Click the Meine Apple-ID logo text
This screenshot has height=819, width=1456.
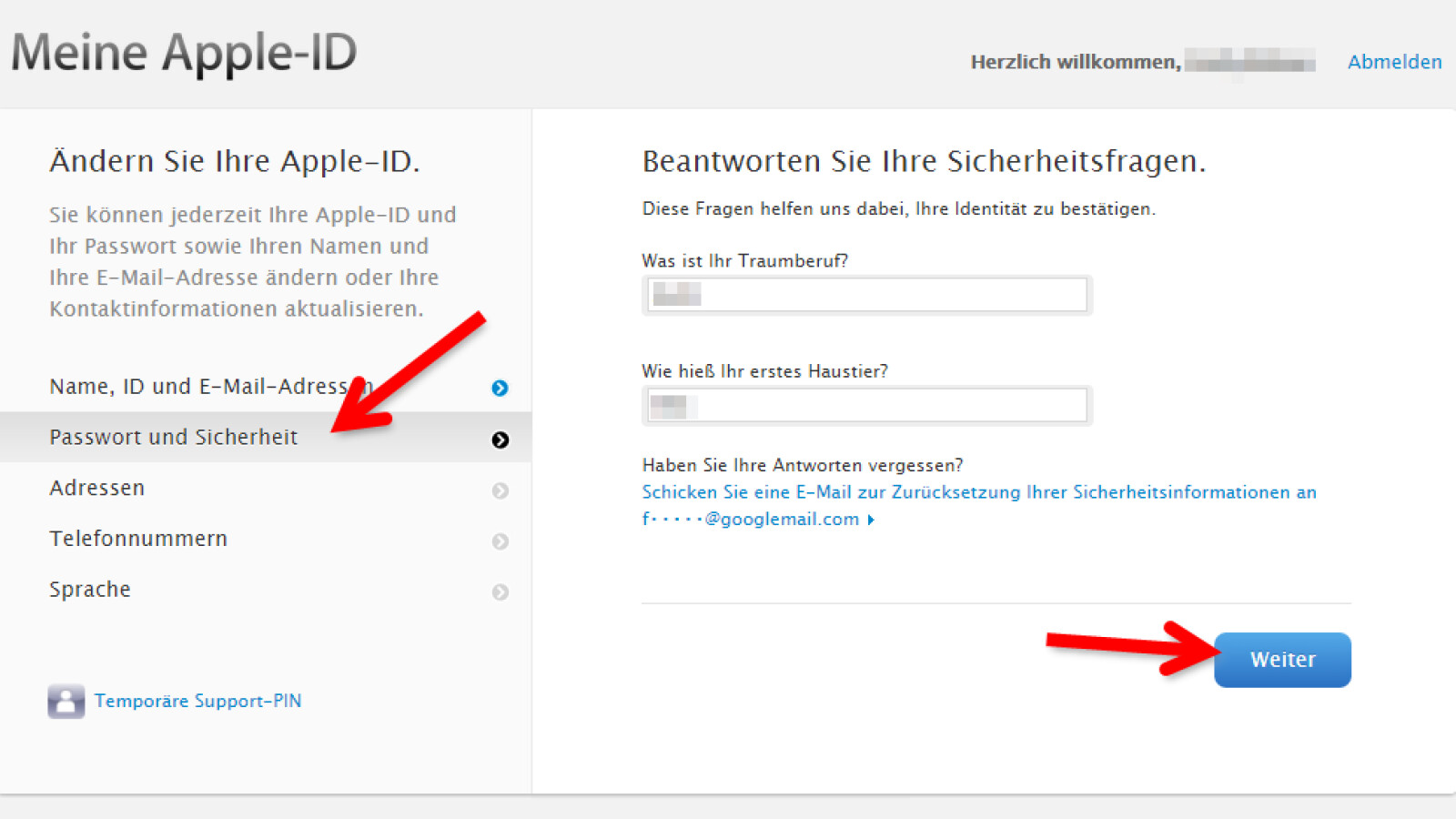point(182,53)
